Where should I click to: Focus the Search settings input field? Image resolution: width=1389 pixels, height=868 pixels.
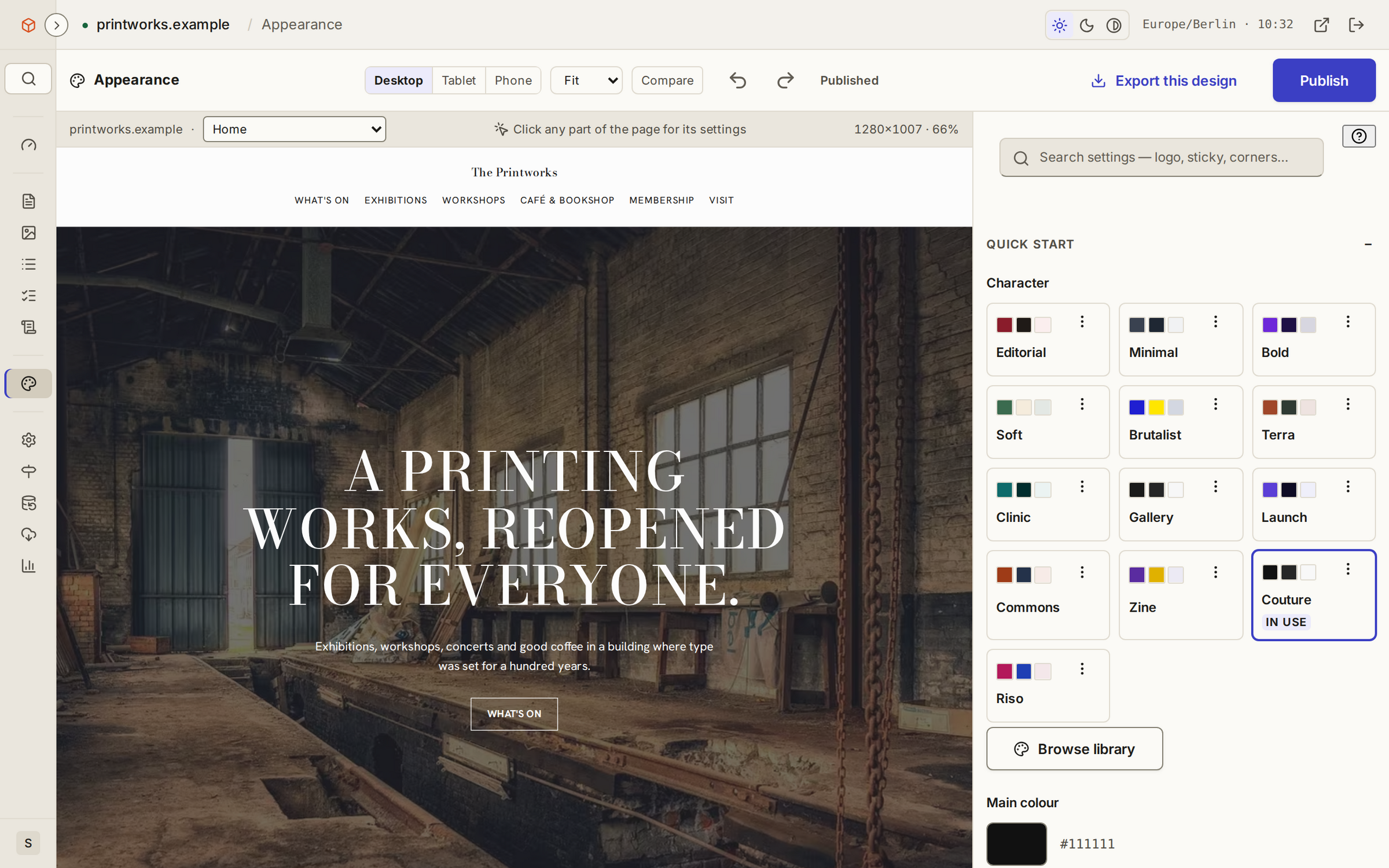tap(1161, 157)
